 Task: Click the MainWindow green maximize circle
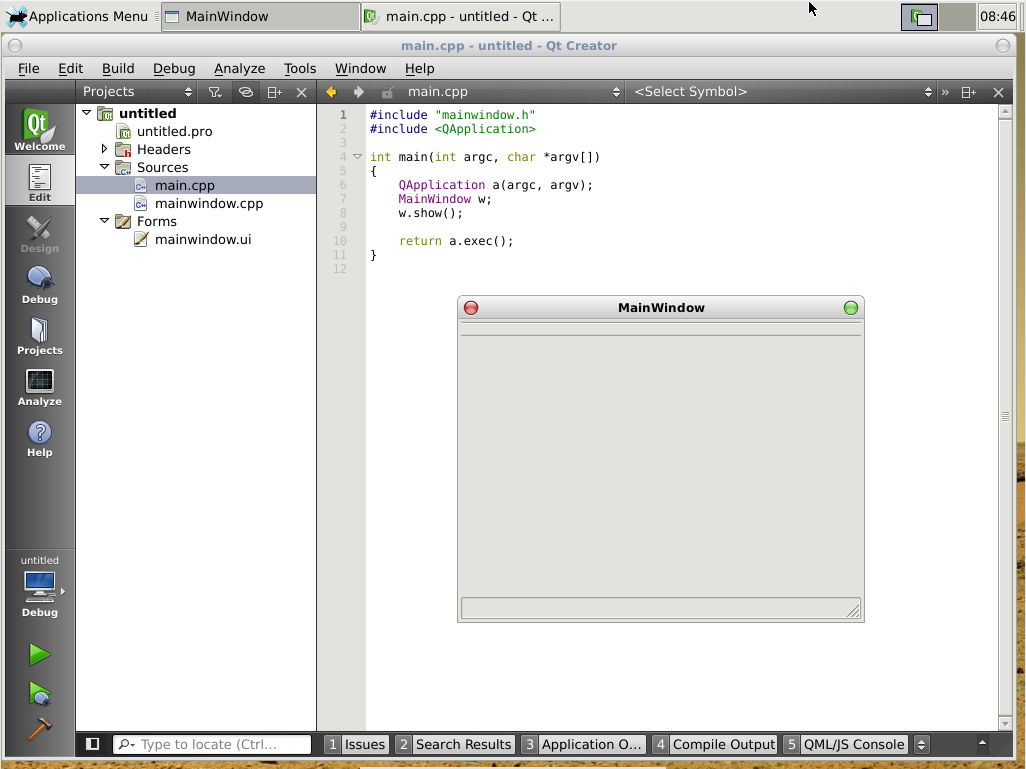coord(851,308)
